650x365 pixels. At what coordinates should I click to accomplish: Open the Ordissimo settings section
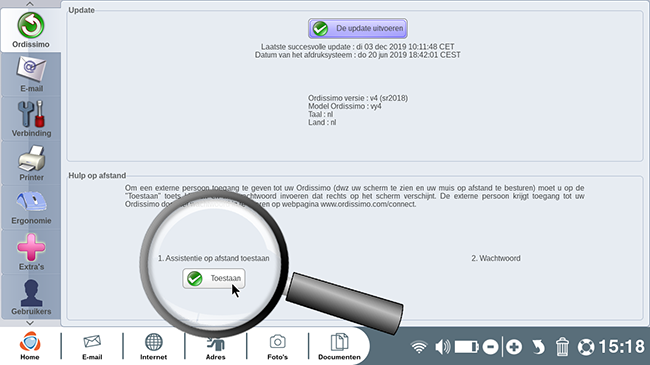point(31,30)
